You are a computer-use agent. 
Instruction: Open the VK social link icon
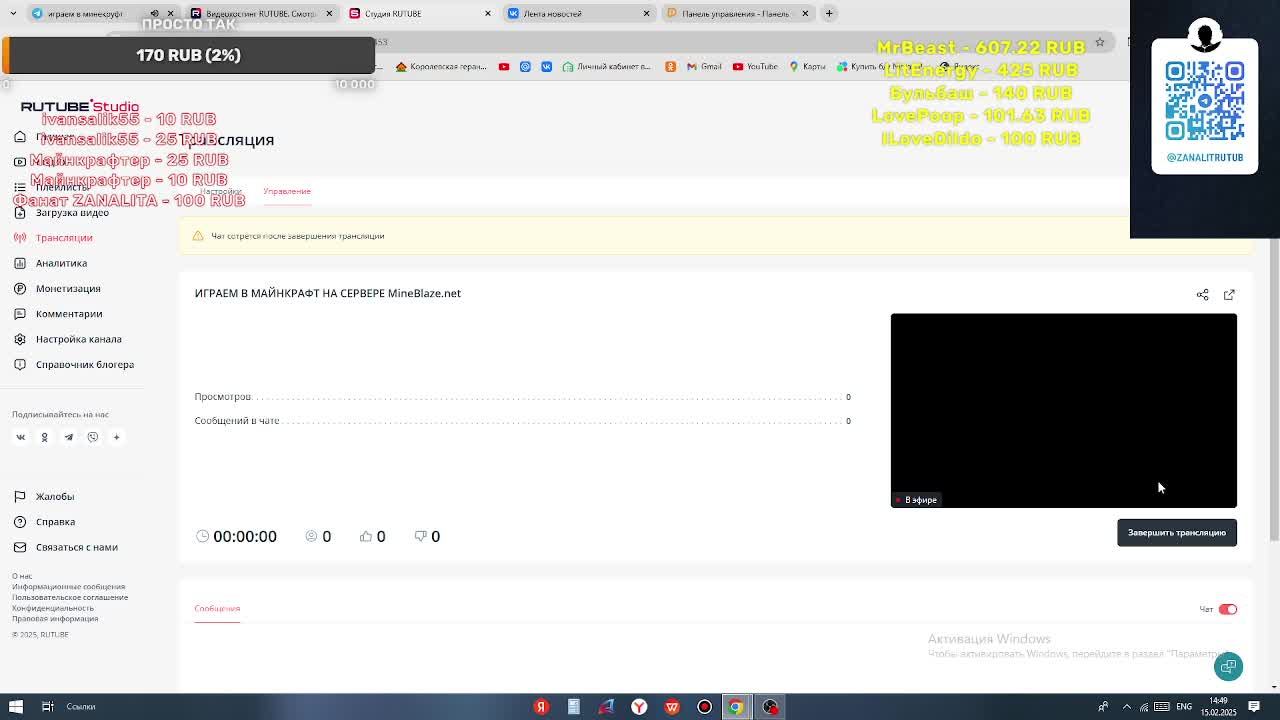(20, 437)
